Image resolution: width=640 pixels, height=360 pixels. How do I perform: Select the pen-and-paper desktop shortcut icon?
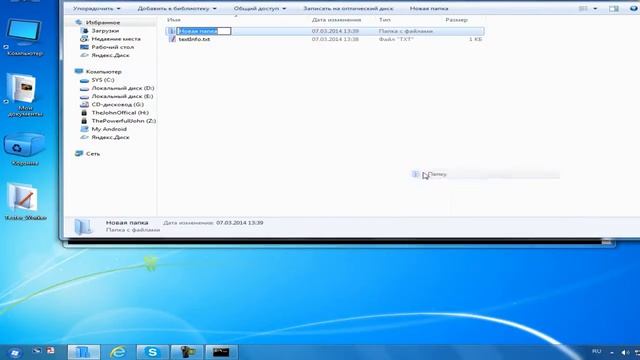click(25, 202)
